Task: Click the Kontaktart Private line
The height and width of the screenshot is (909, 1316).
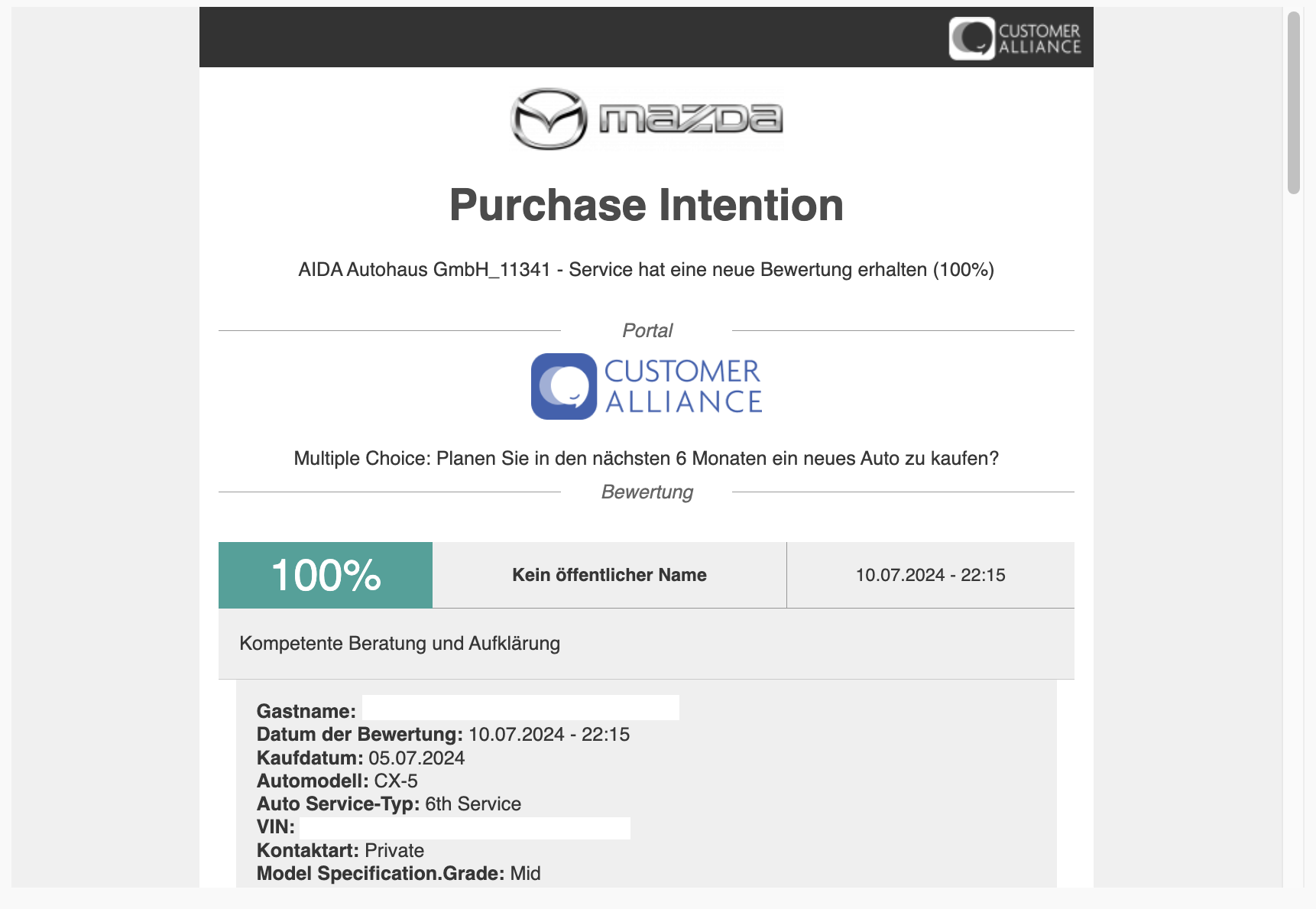Action: [x=340, y=851]
